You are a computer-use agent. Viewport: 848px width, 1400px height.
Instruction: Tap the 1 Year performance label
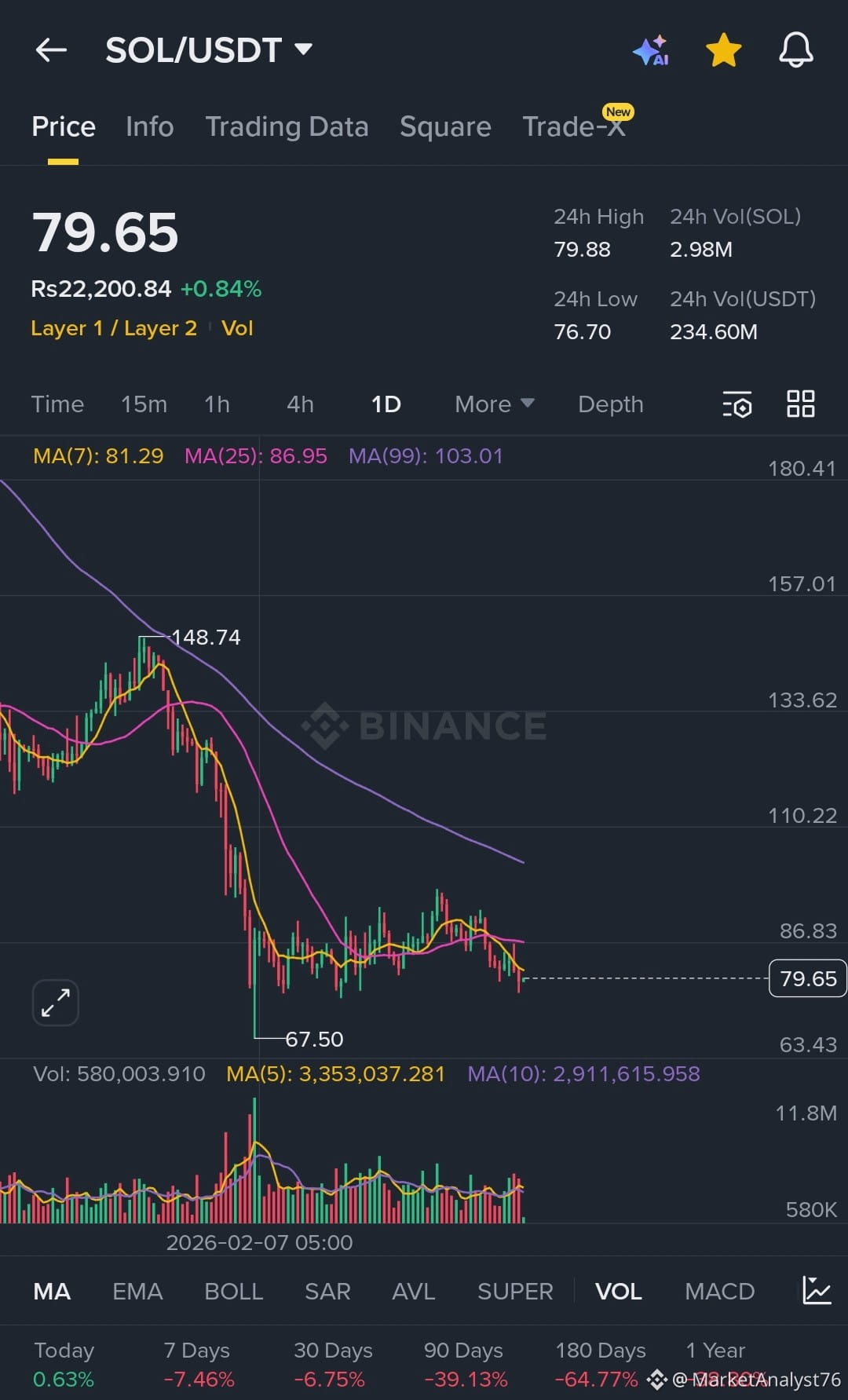coord(715,1351)
